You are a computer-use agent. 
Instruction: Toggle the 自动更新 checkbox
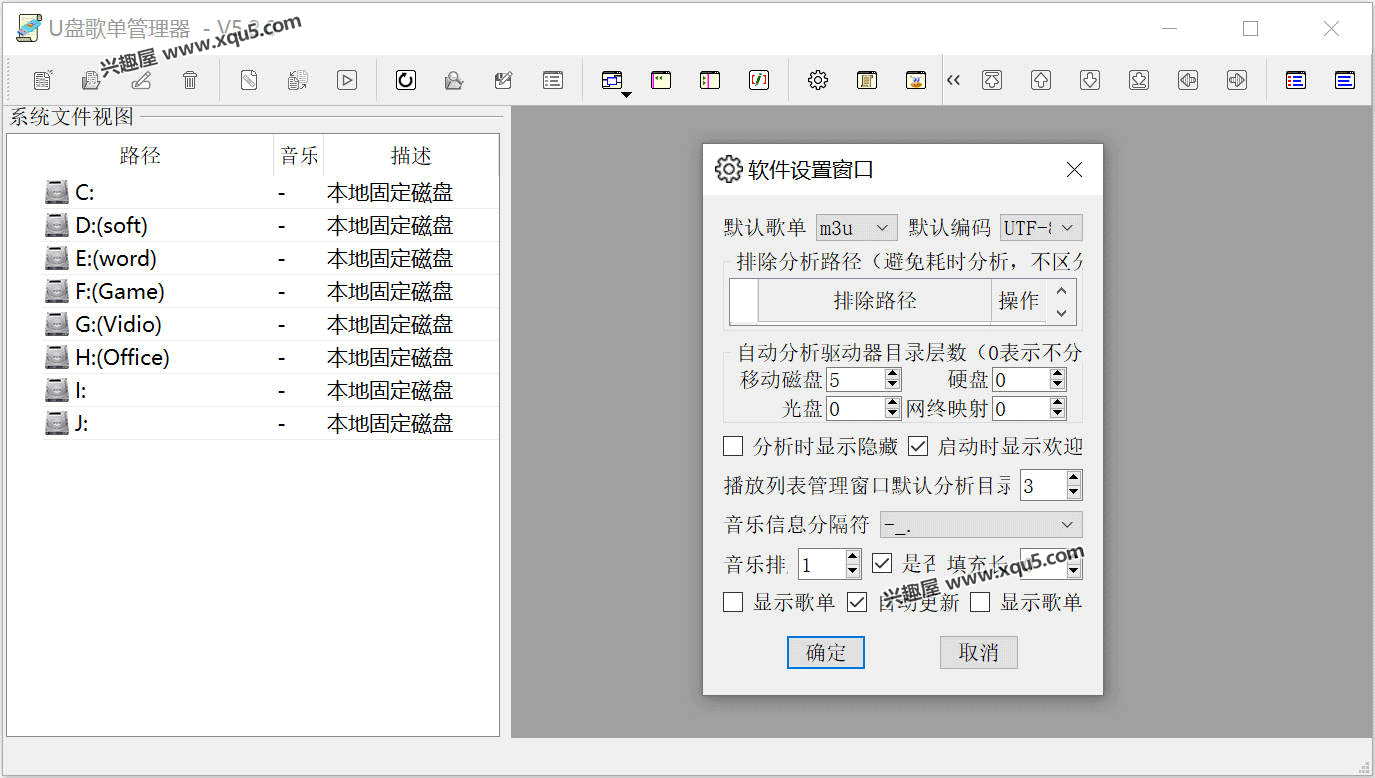point(857,602)
